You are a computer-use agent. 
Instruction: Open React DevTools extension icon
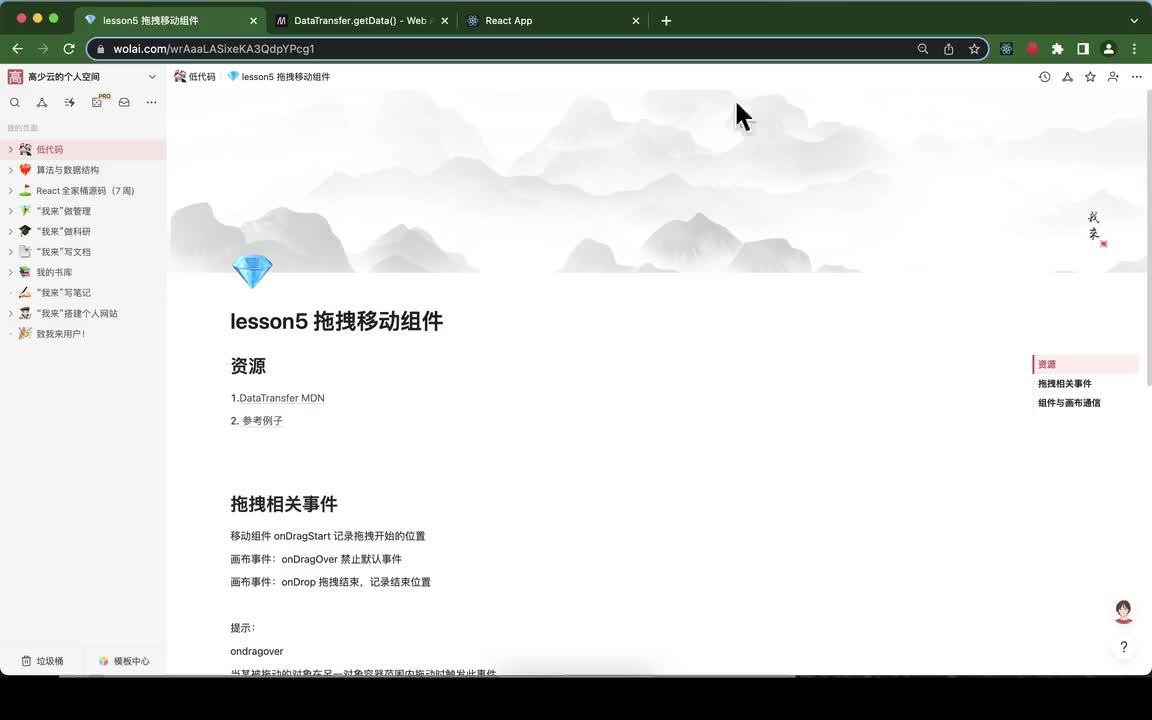(1007, 48)
